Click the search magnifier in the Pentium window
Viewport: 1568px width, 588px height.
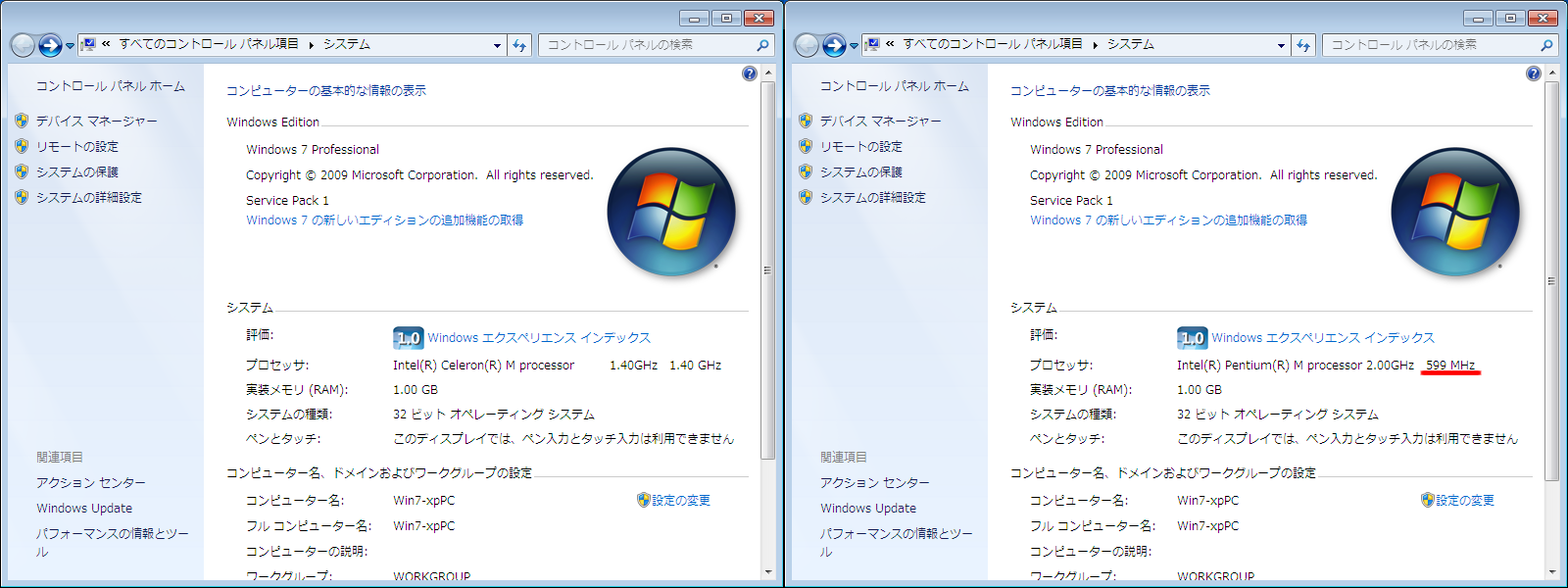click(1546, 45)
